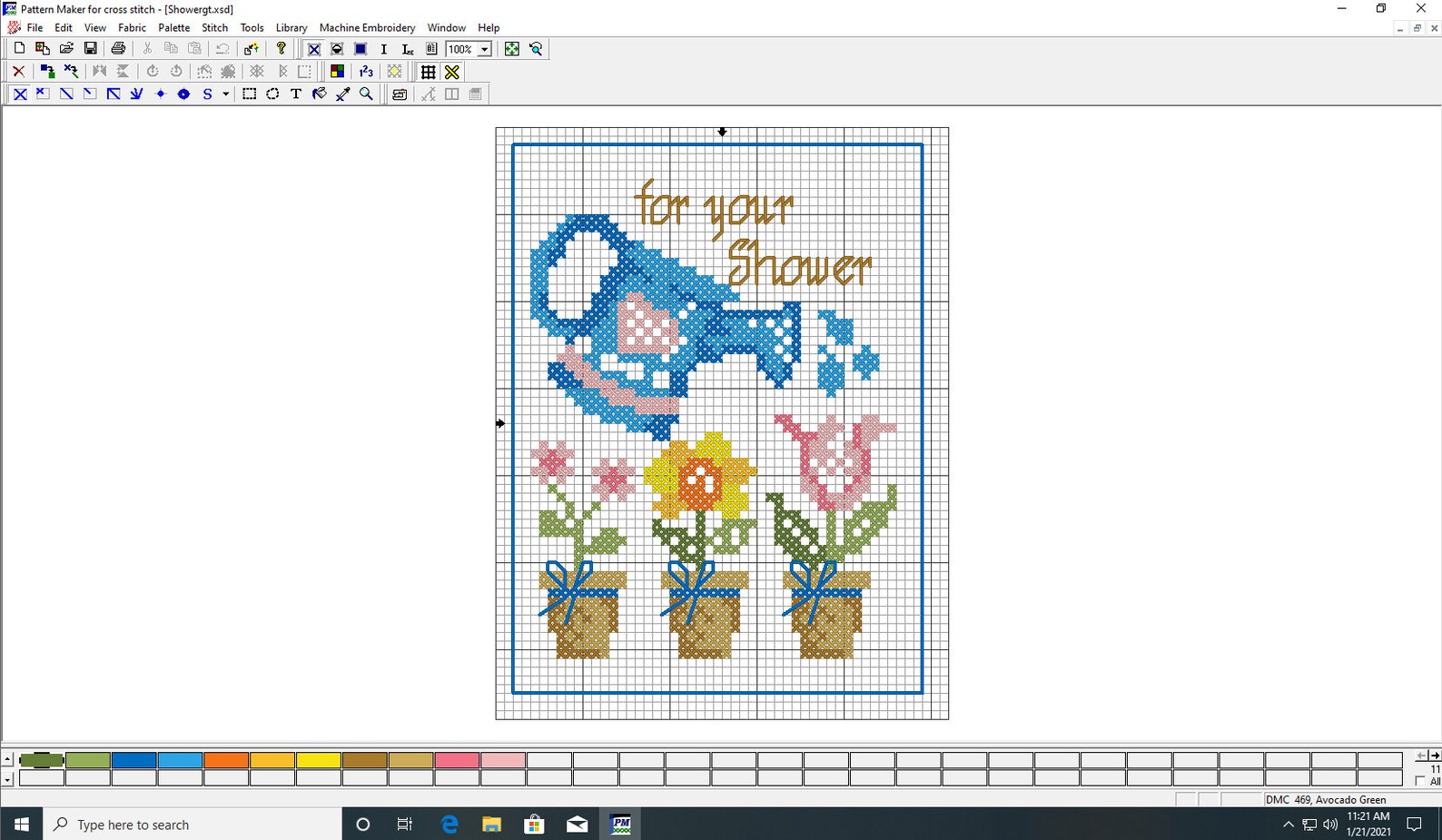
Task: Open the Fabric menu
Action: [132, 28]
